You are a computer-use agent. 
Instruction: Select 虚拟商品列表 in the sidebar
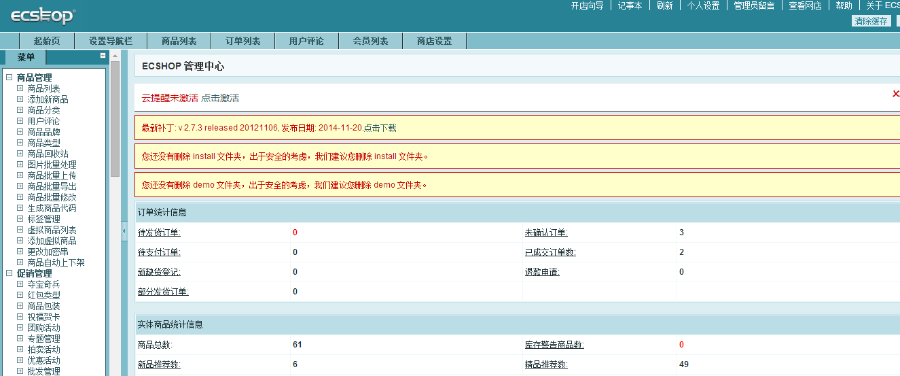(52, 230)
